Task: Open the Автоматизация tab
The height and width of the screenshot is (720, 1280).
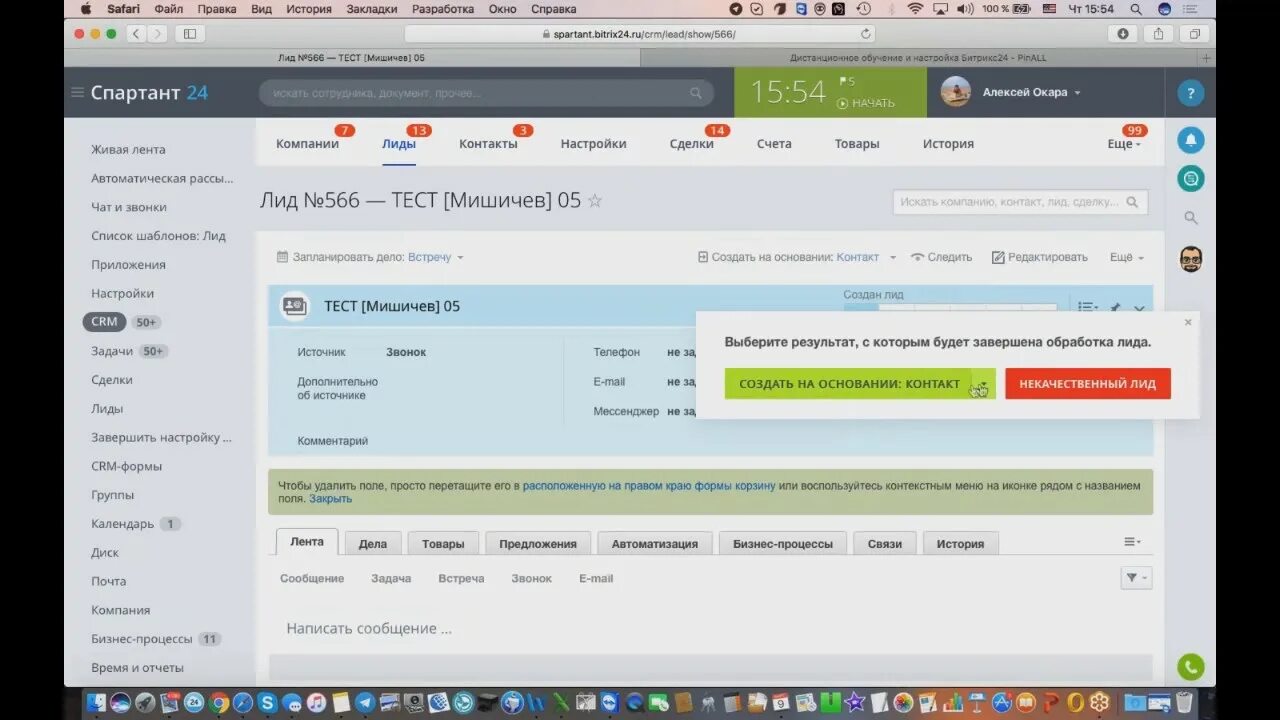Action: [655, 543]
